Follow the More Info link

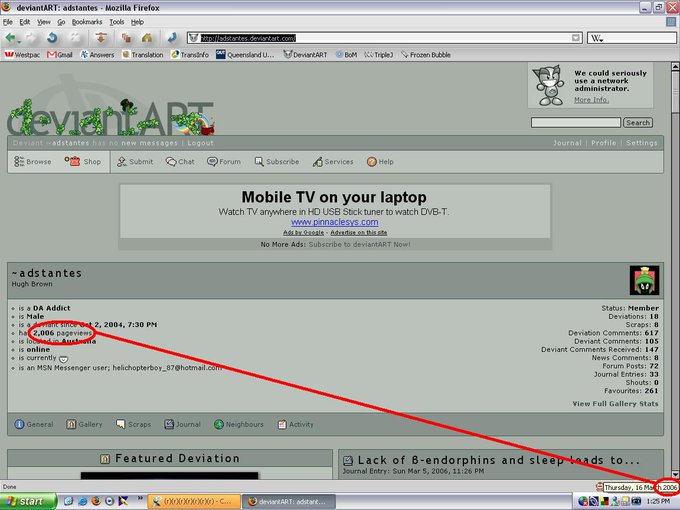click(x=591, y=100)
